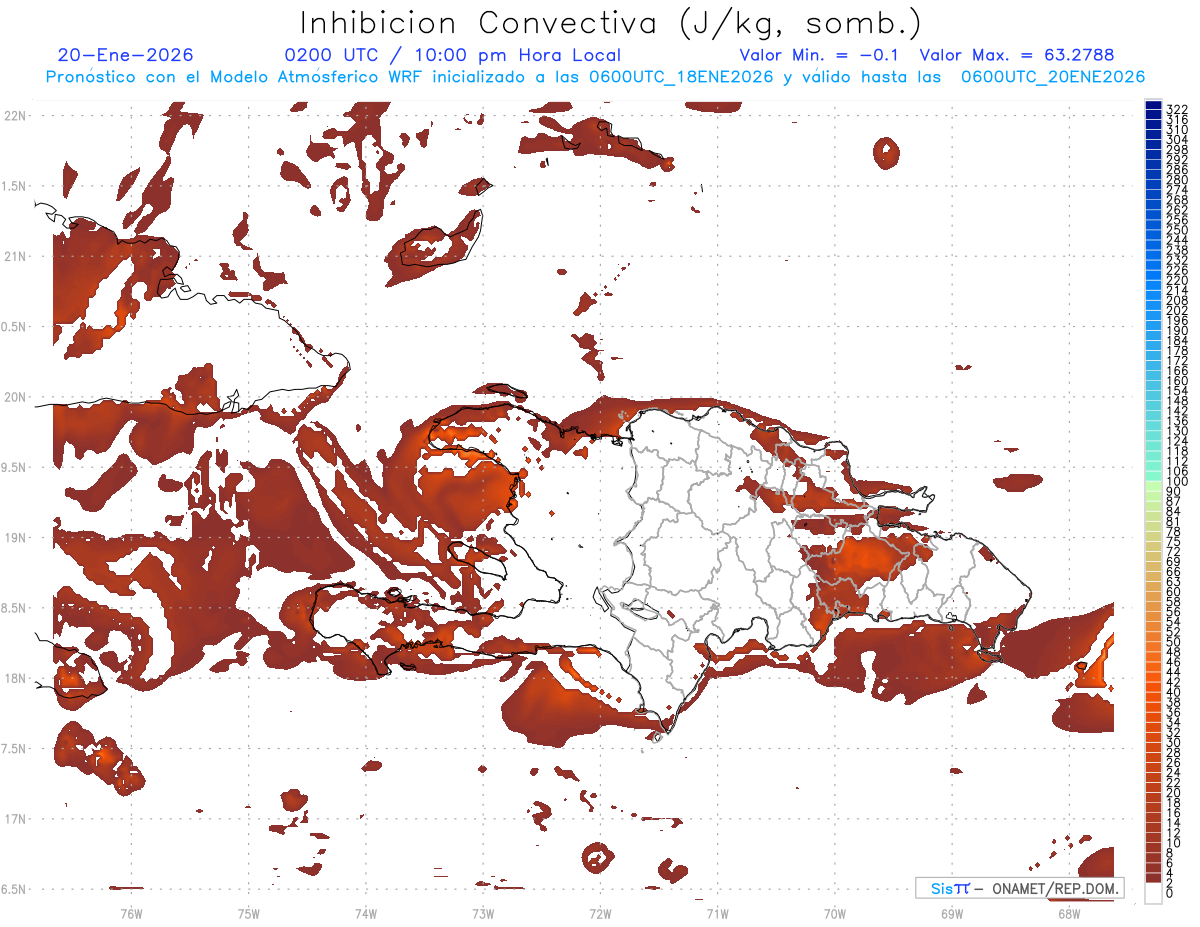Click the '7.5N' latitude label
This screenshot has height=927, width=1200.
click(x=15, y=749)
